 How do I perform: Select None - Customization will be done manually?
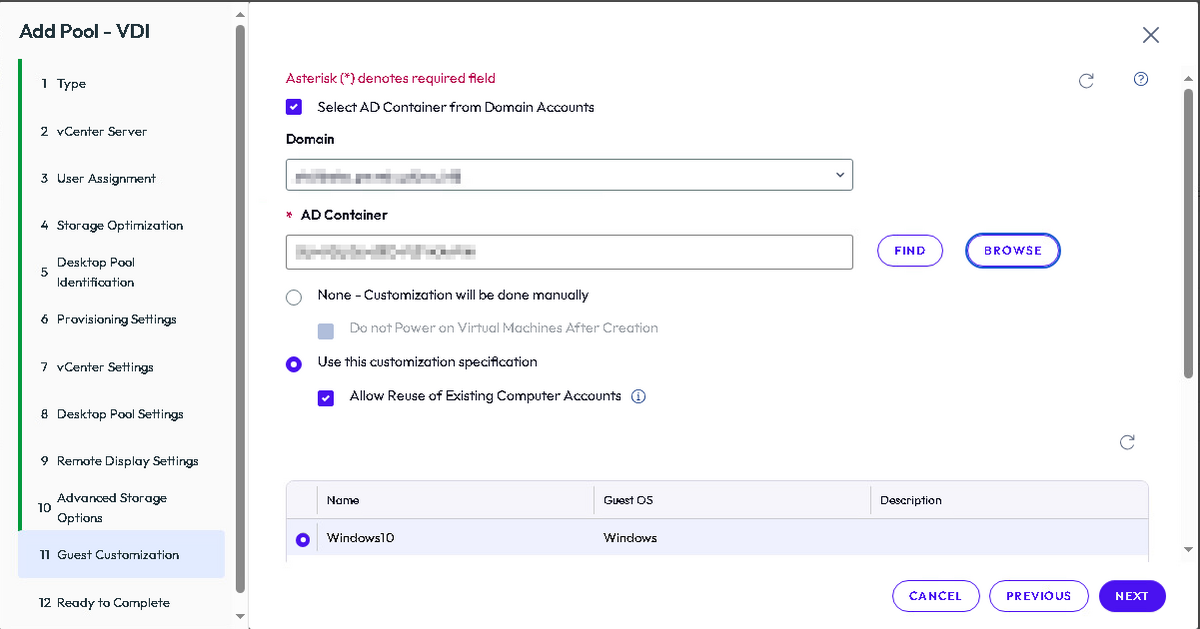pyautogui.click(x=294, y=297)
